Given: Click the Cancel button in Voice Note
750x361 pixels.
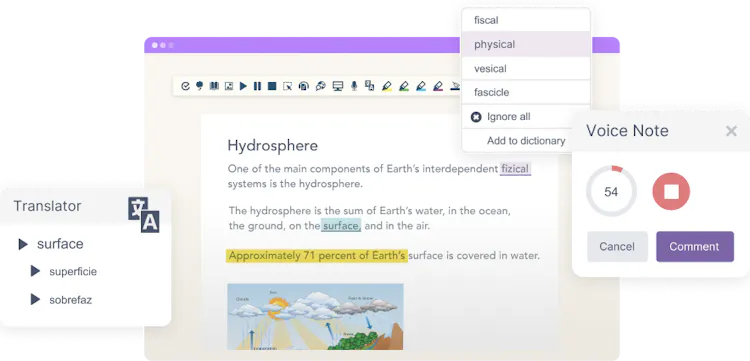Looking at the screenshot, I should tap(617, 247).
